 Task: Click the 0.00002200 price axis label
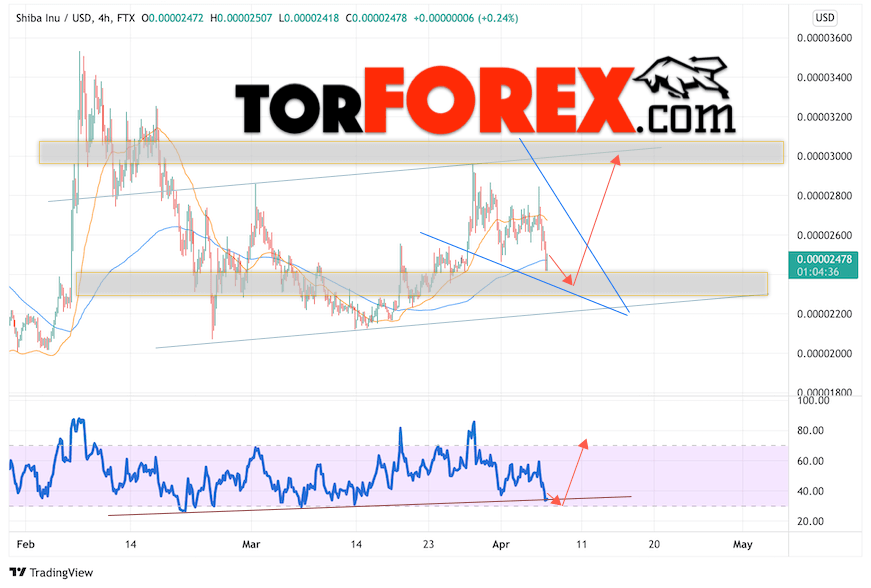pos(824,314)
